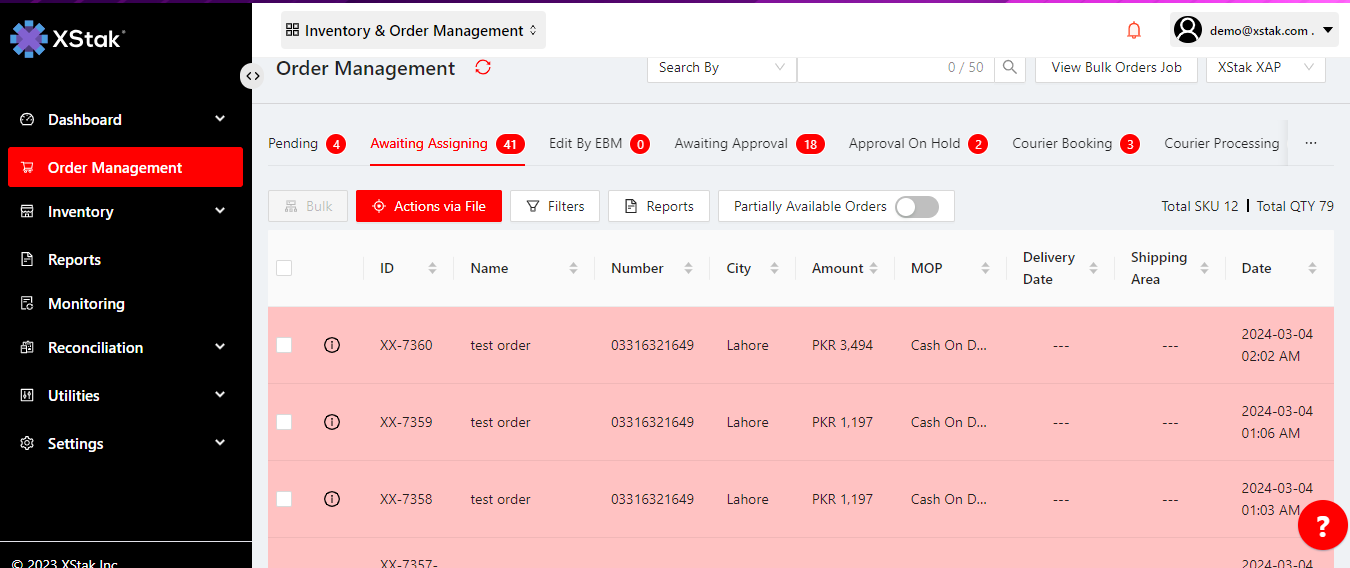This screenshot has width=1350, height=568.
Task: Open info icon for order XX-7359
Action: point(332,422)
